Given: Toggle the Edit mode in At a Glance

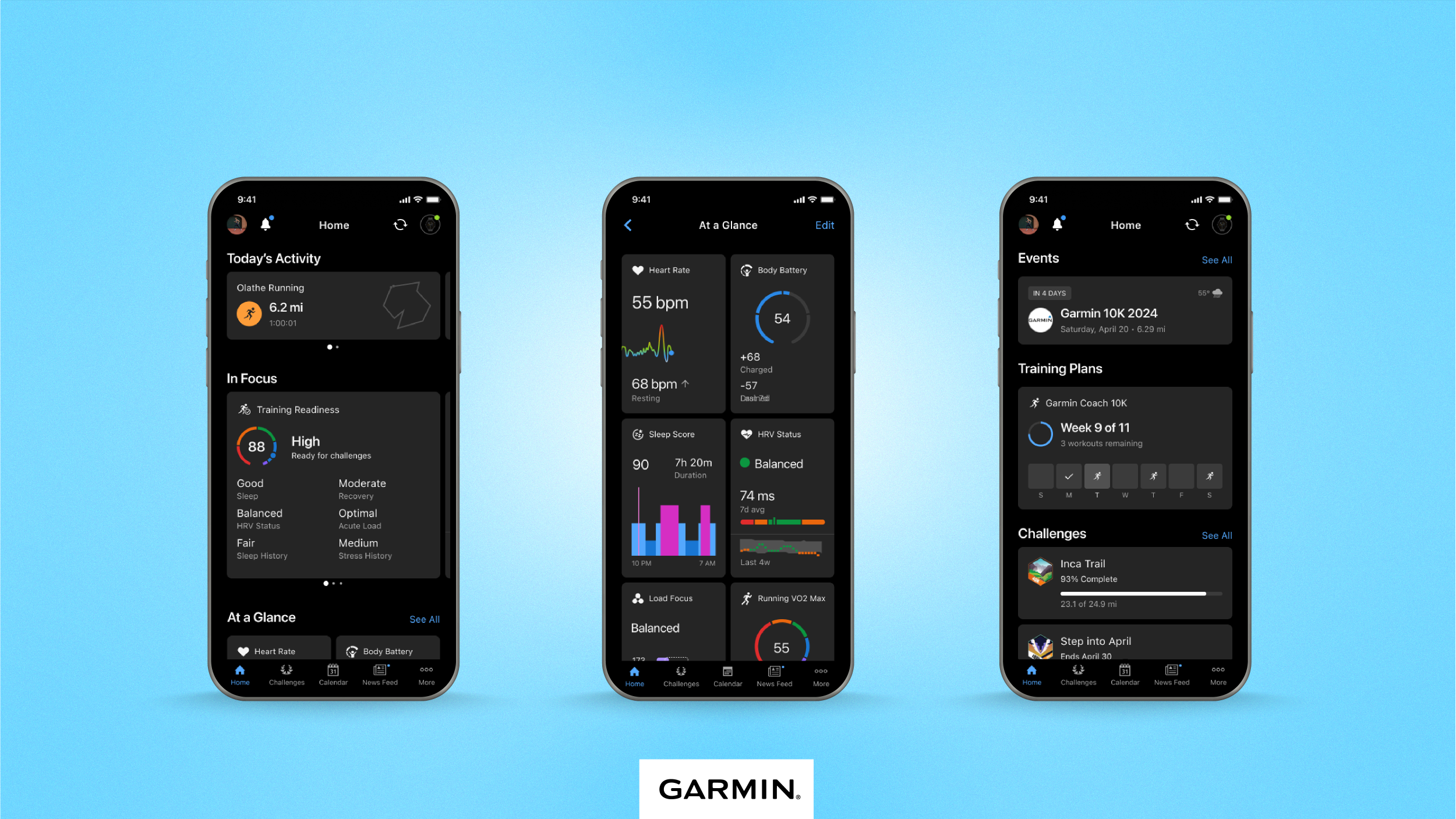Looking at the screenshot, I should tap(823, 224).
